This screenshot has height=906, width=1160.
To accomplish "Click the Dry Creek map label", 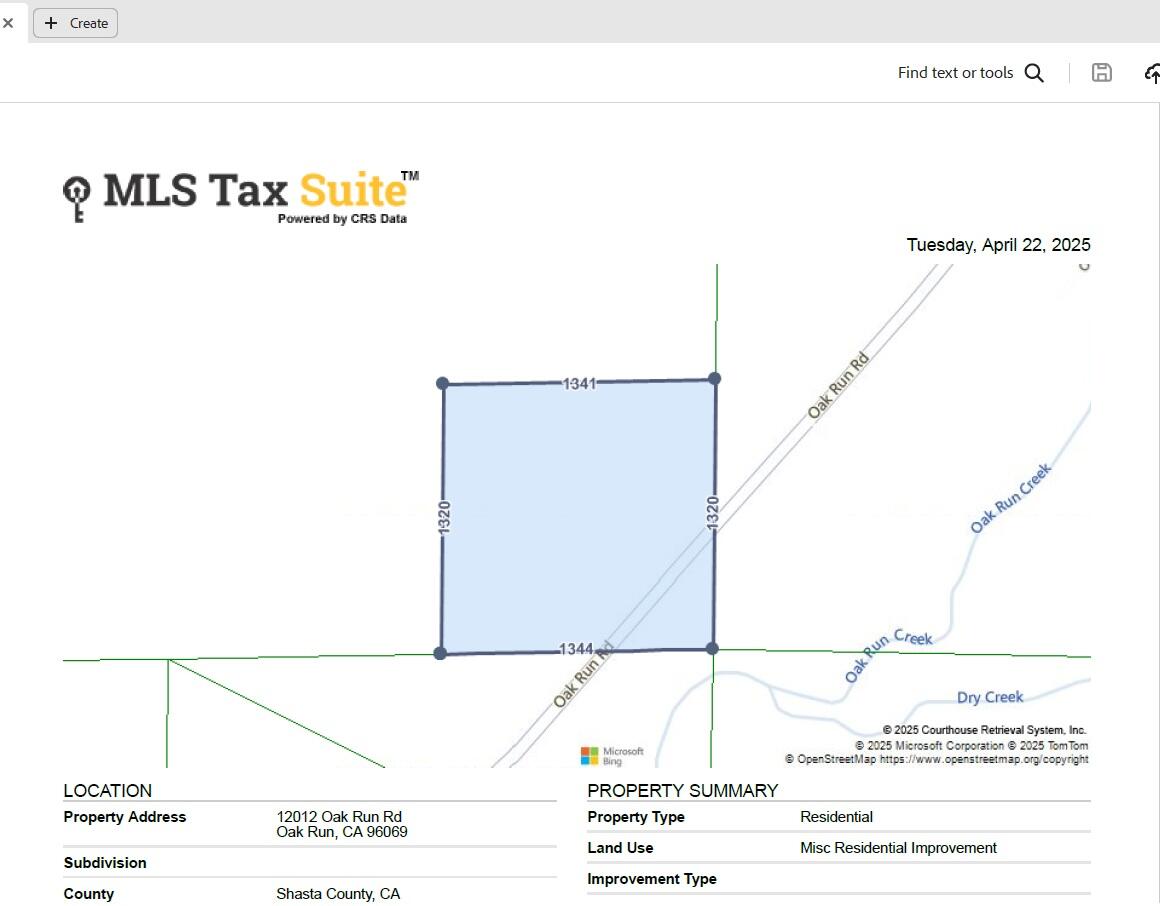I will [x=989, y=697].
